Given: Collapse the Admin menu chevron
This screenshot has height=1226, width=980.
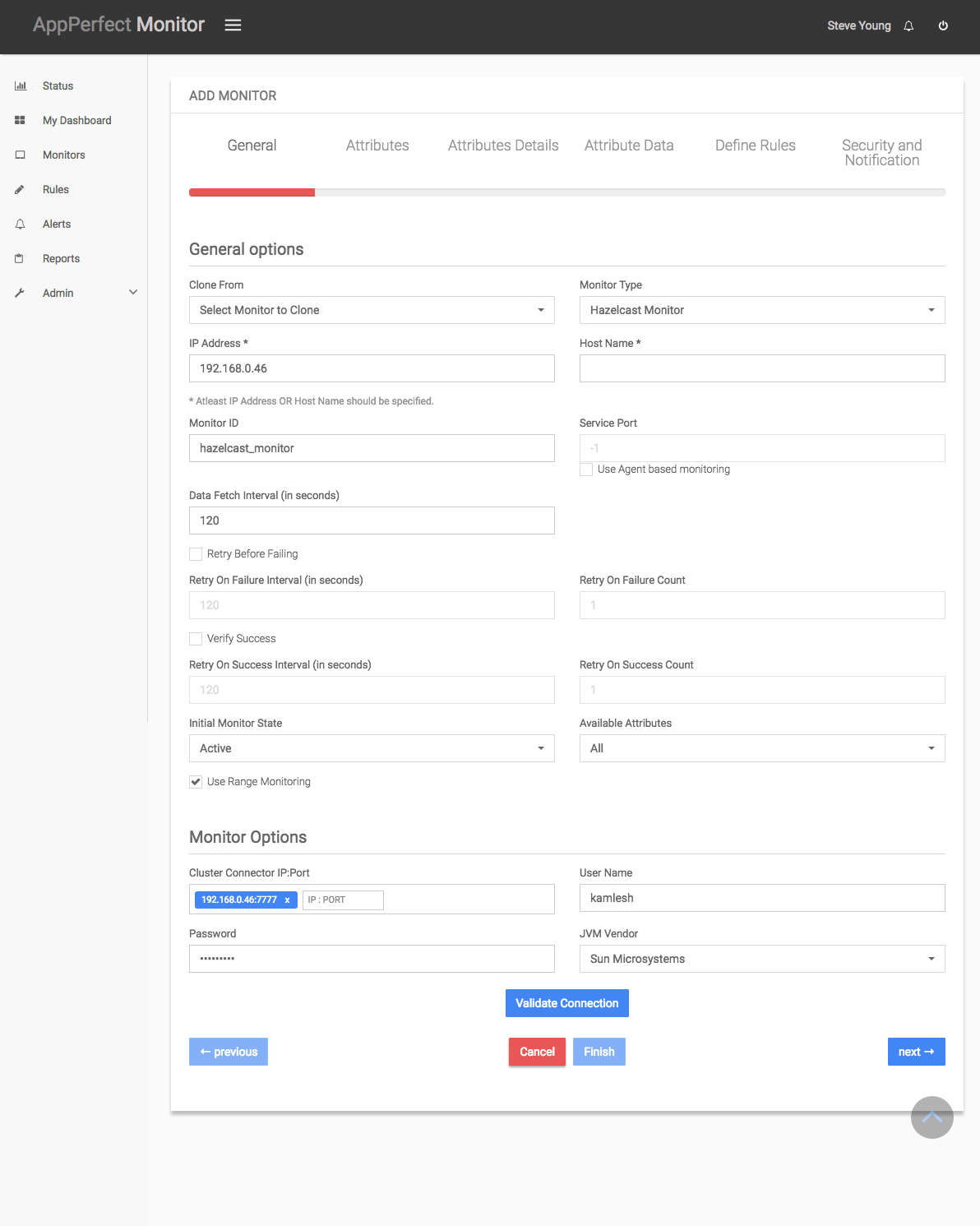Looking at the screenshot, I should click(x=132, y=292).
